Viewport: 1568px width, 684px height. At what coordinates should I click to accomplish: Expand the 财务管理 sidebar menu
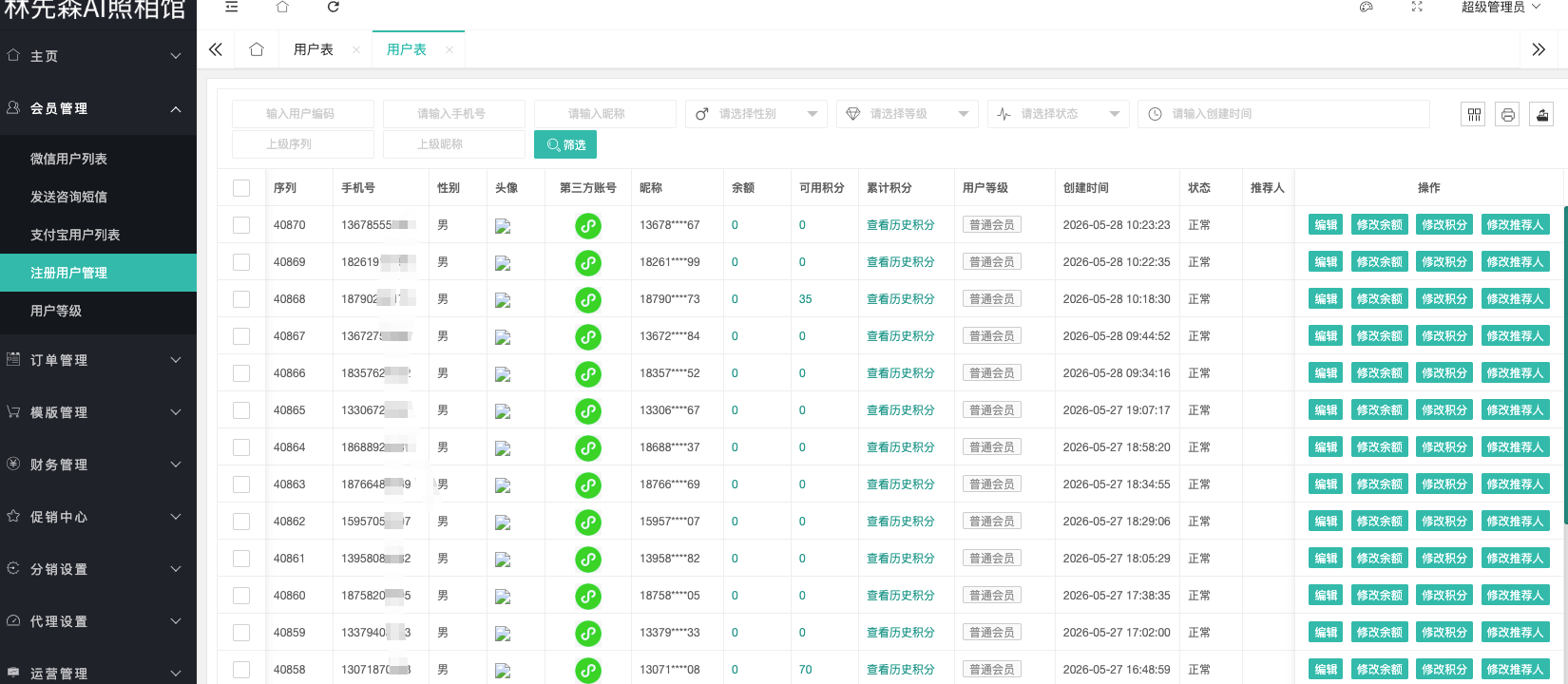(98, 465)
